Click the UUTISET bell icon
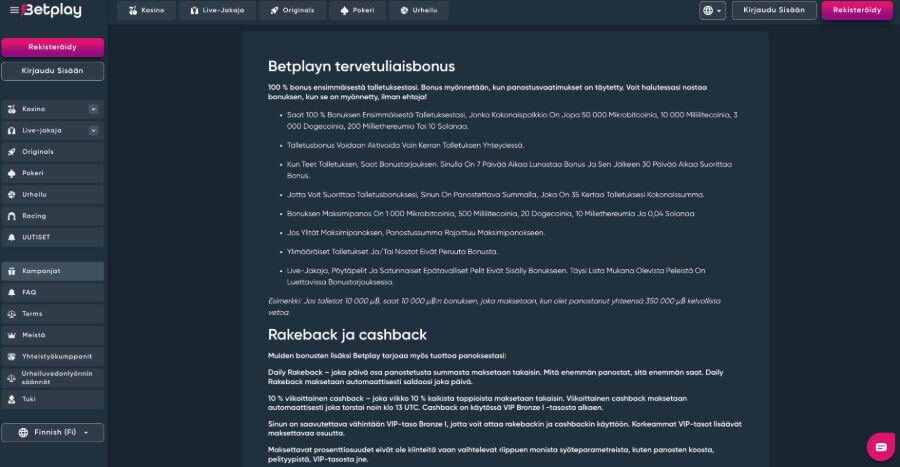The image size is (900, 467). (11, 238)
